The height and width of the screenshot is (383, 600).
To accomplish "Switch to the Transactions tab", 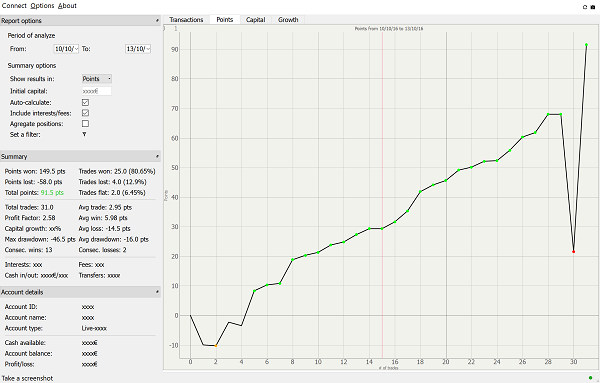I will click(x=186, y=20).
